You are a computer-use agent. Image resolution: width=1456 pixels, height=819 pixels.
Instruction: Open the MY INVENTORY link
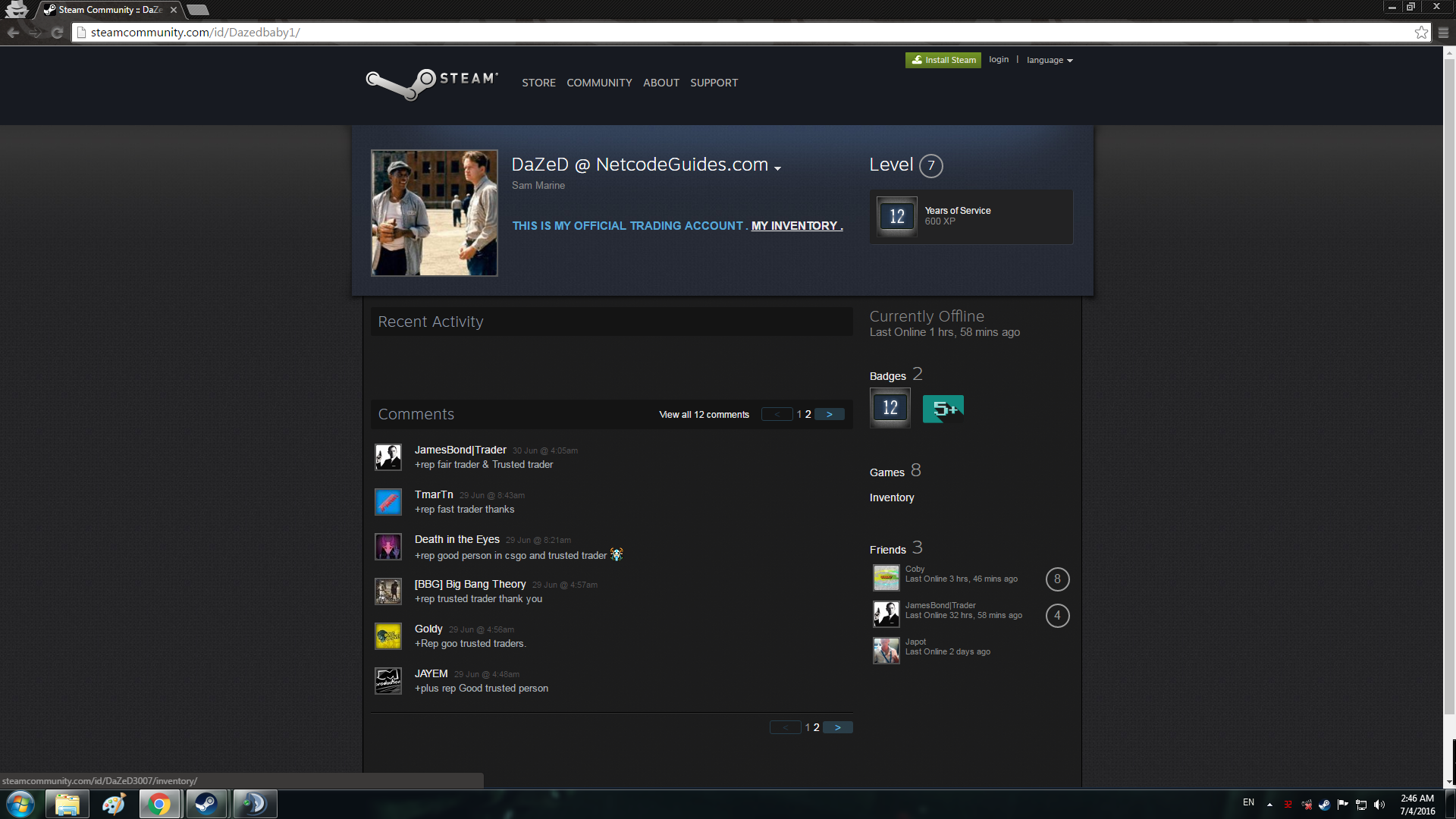795,226
